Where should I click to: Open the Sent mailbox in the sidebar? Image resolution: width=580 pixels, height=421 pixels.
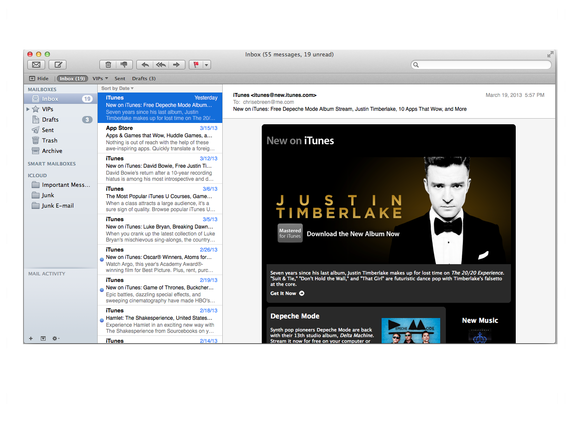[60, 130]
